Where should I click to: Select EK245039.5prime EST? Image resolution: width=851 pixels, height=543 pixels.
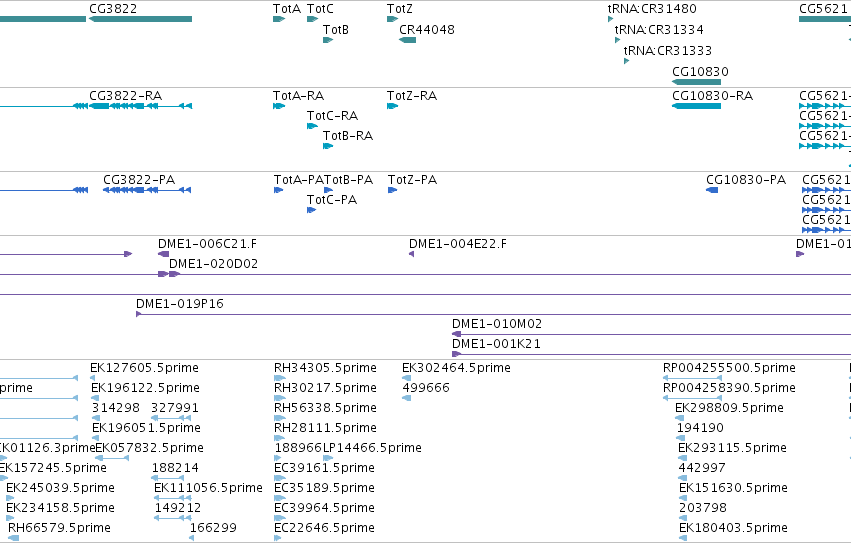click(10, 498)
